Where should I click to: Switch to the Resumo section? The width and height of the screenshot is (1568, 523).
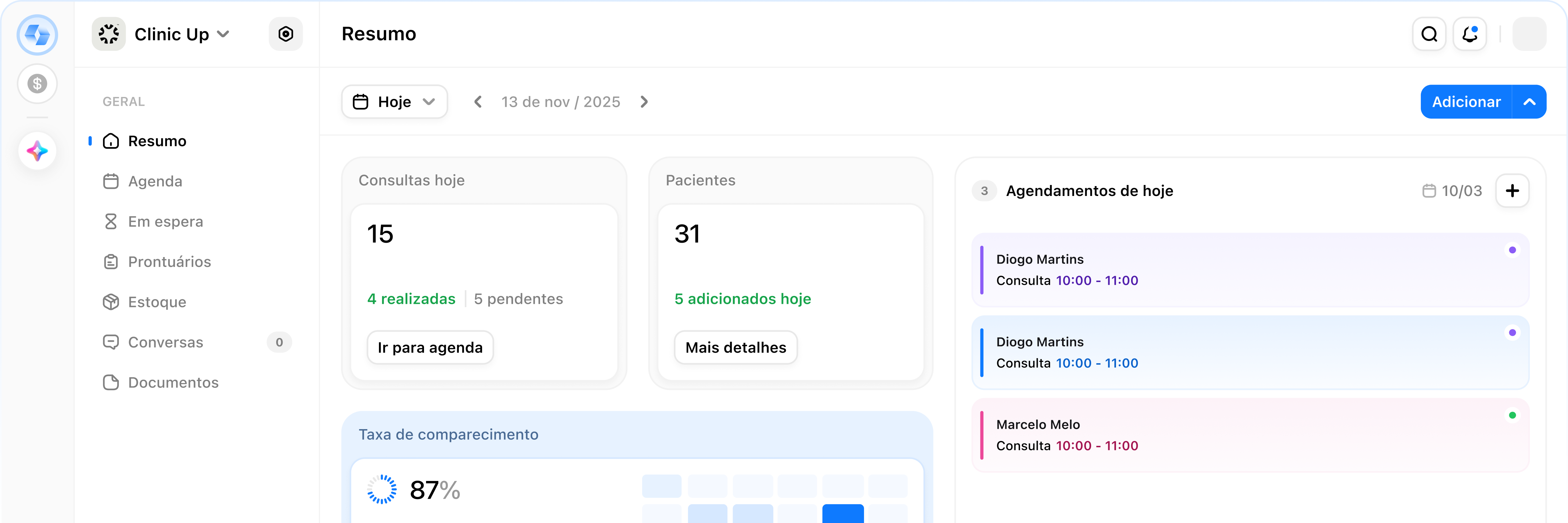(157, 141)
